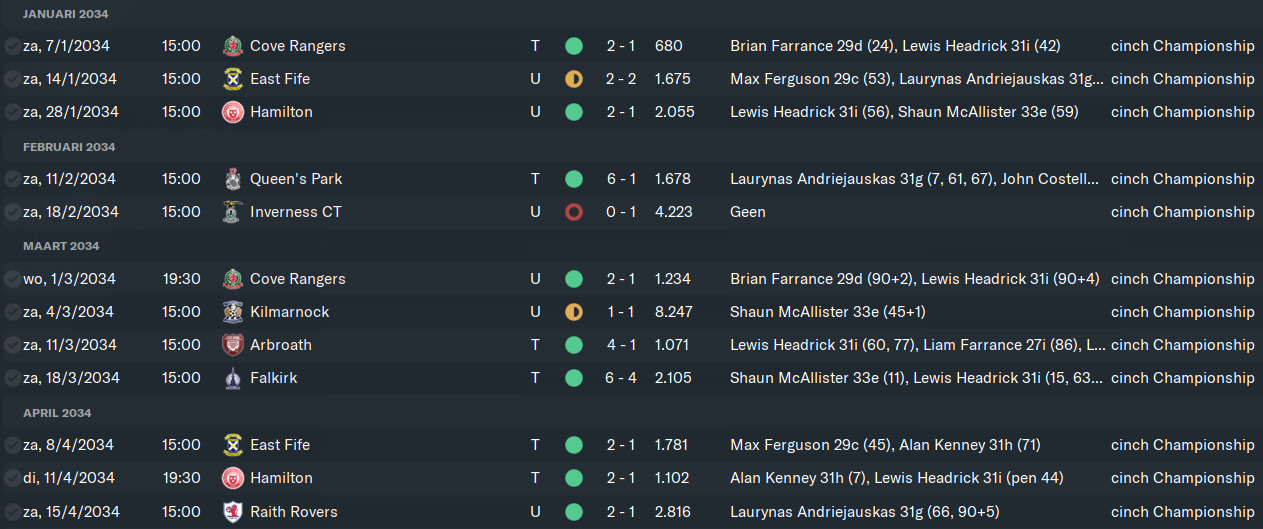The width and height of the screenshot is (1263, 529).
Task: Collapse the JANUARI 2034 month header
Action: [x=66, y=14]
